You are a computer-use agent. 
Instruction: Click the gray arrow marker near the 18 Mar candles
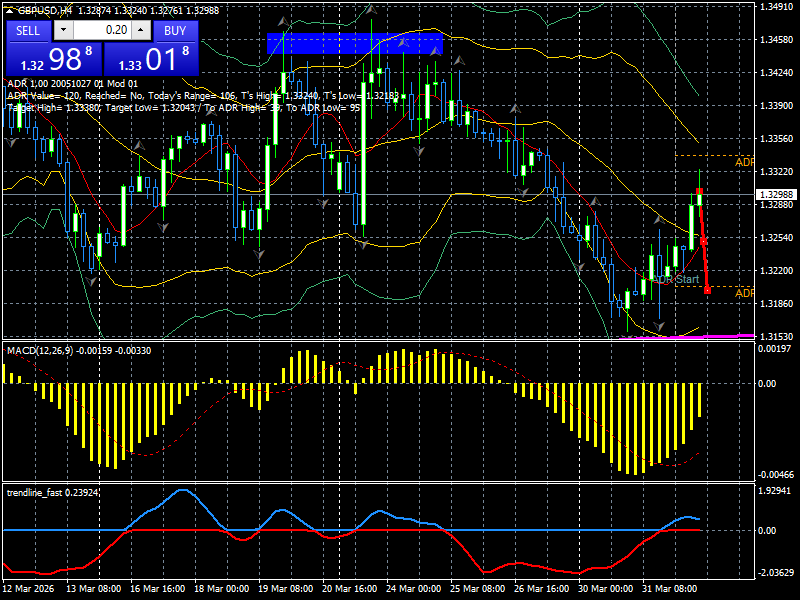coord(212,114)
